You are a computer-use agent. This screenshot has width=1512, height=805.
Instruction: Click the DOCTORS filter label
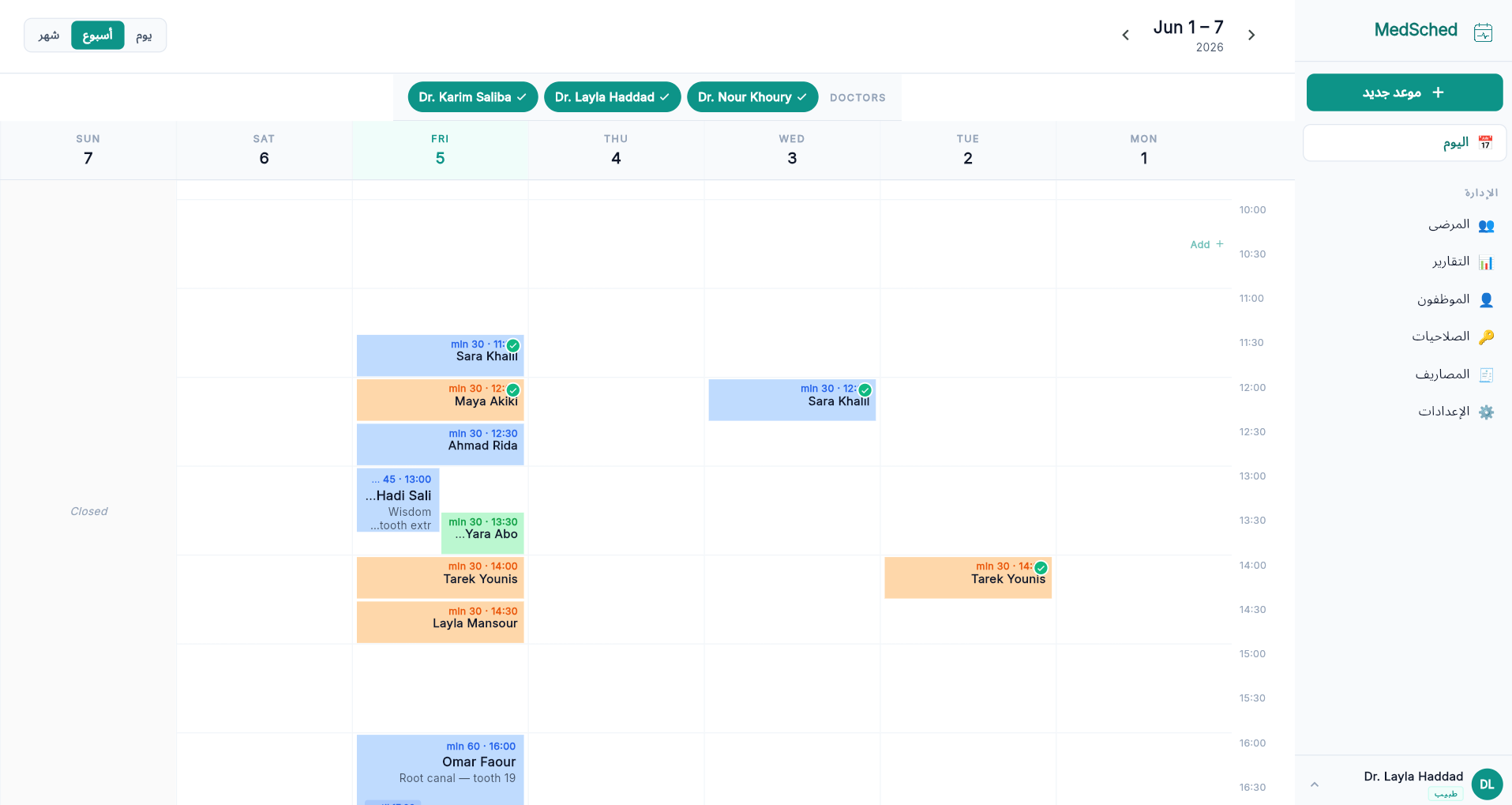pos(857,98)
